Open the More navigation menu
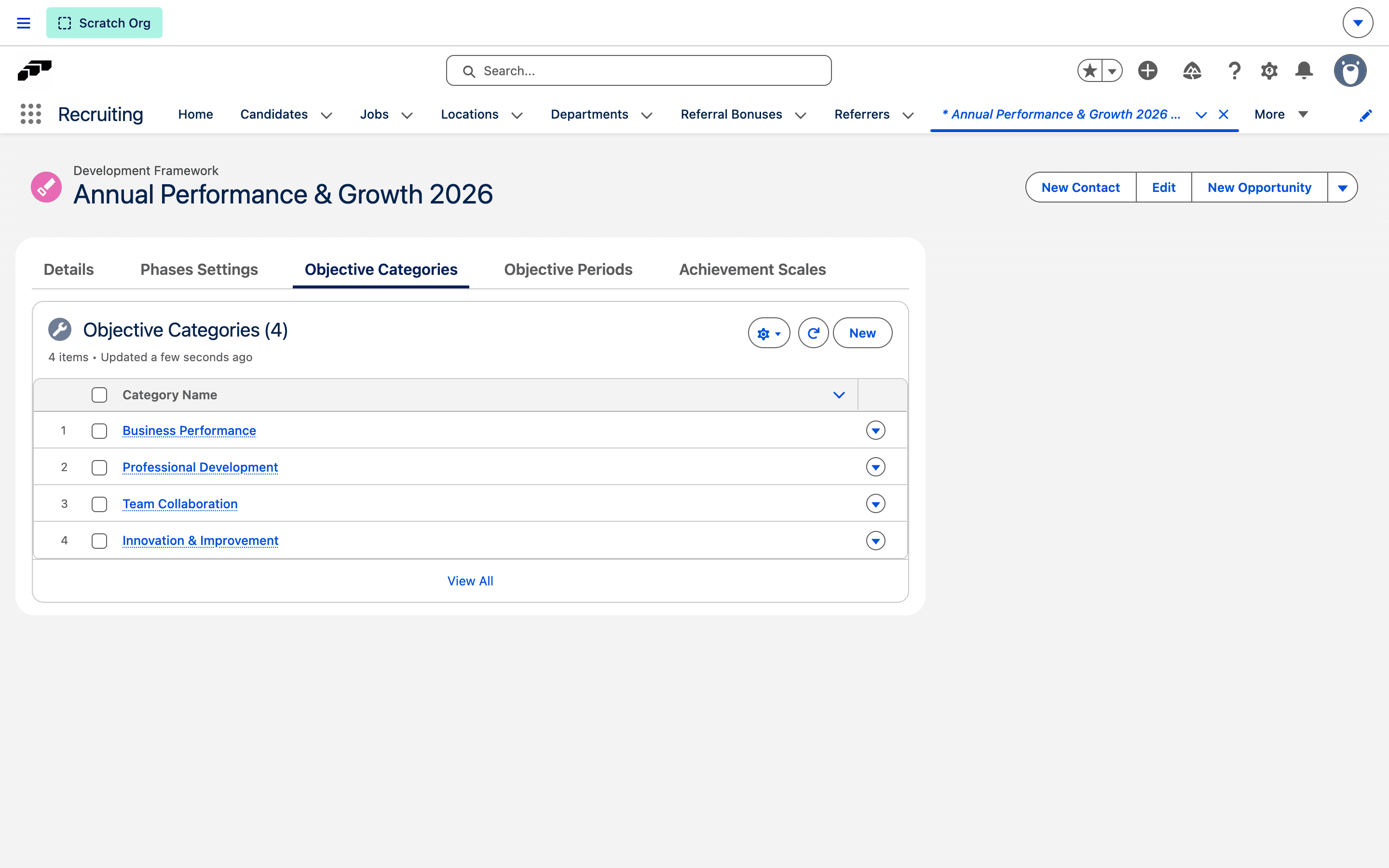1389x868 pixels. (1281, 114)
